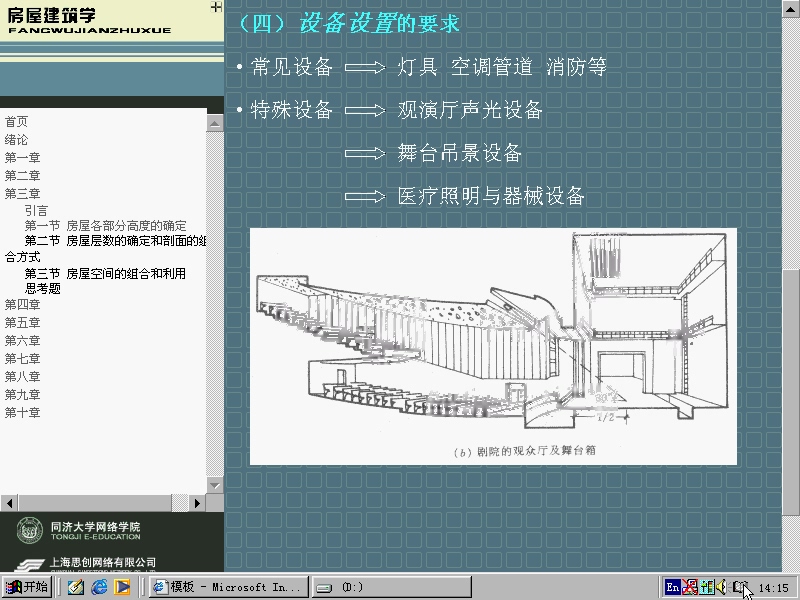This screenshot has width=800, height=600.
Task: Open the 开始 Start button
Action: point(26,587)
